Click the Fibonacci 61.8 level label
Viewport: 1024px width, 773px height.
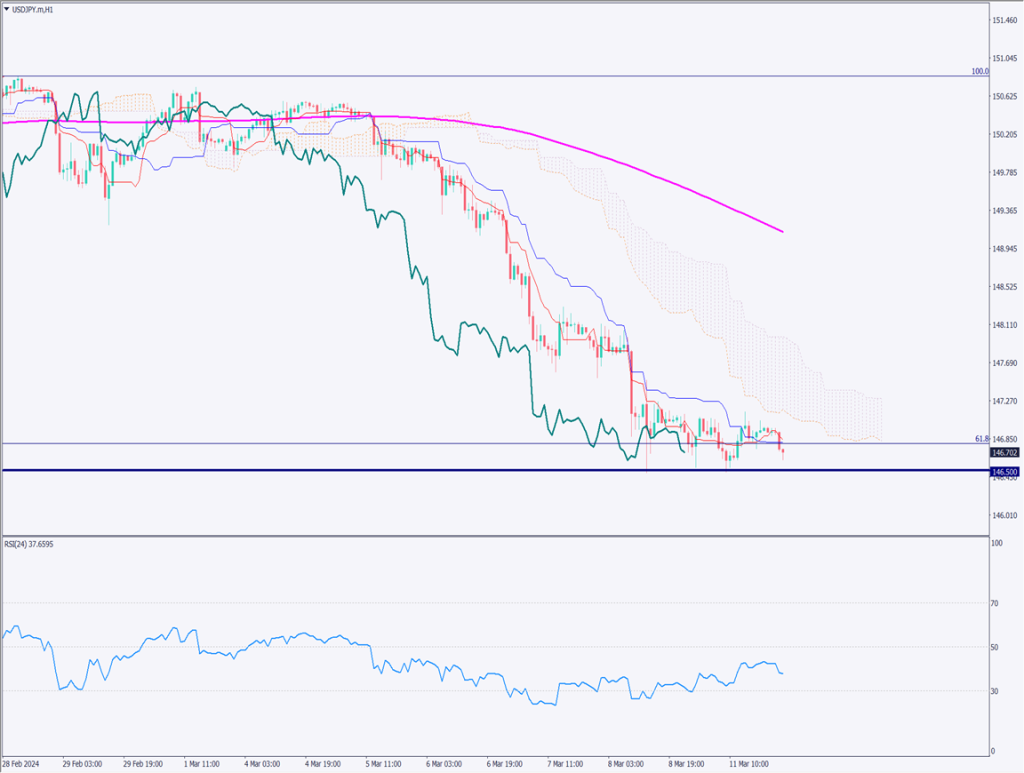[980, 439]
